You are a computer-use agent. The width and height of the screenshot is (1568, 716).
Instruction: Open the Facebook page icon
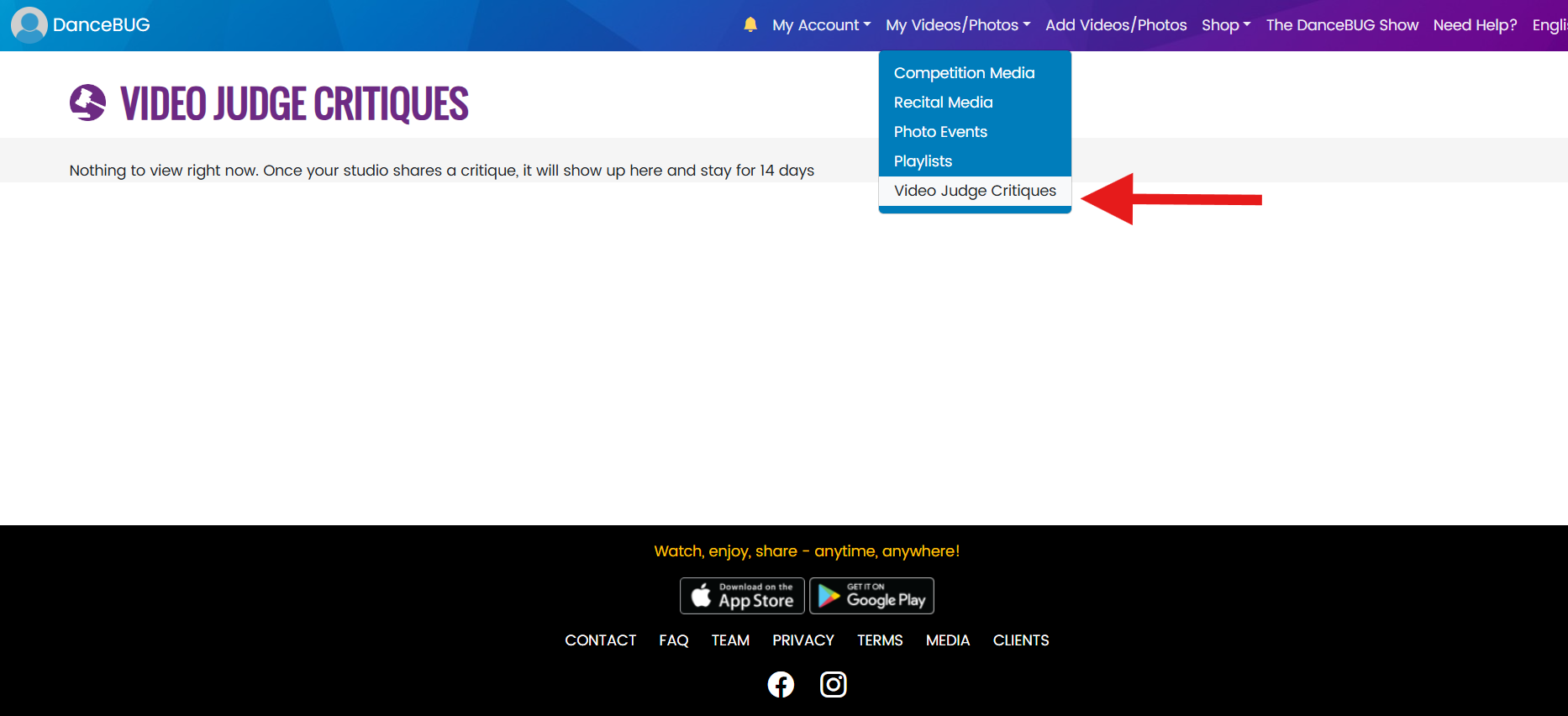[x=781, y=685]
